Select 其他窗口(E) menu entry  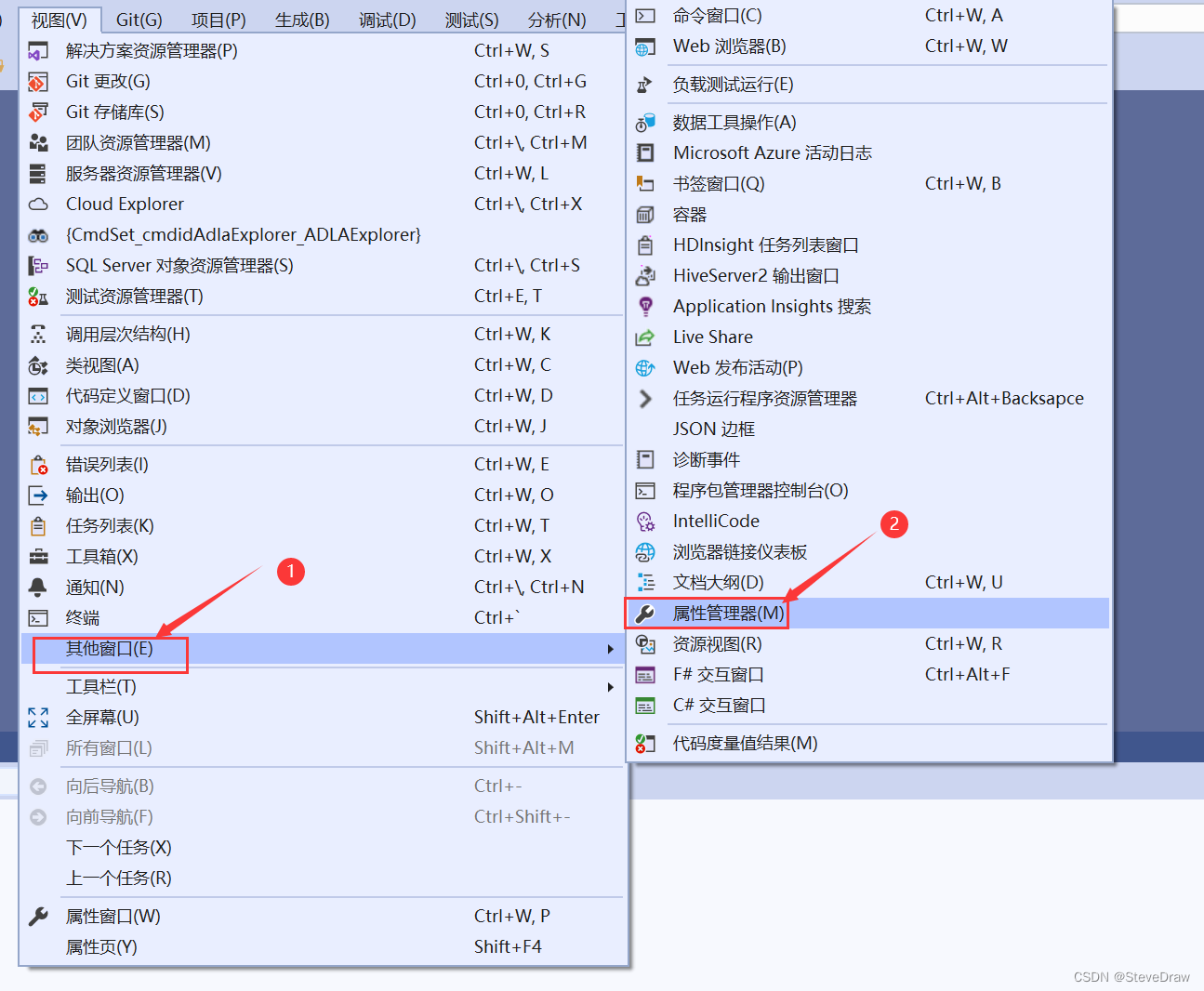tap(324, 649)
